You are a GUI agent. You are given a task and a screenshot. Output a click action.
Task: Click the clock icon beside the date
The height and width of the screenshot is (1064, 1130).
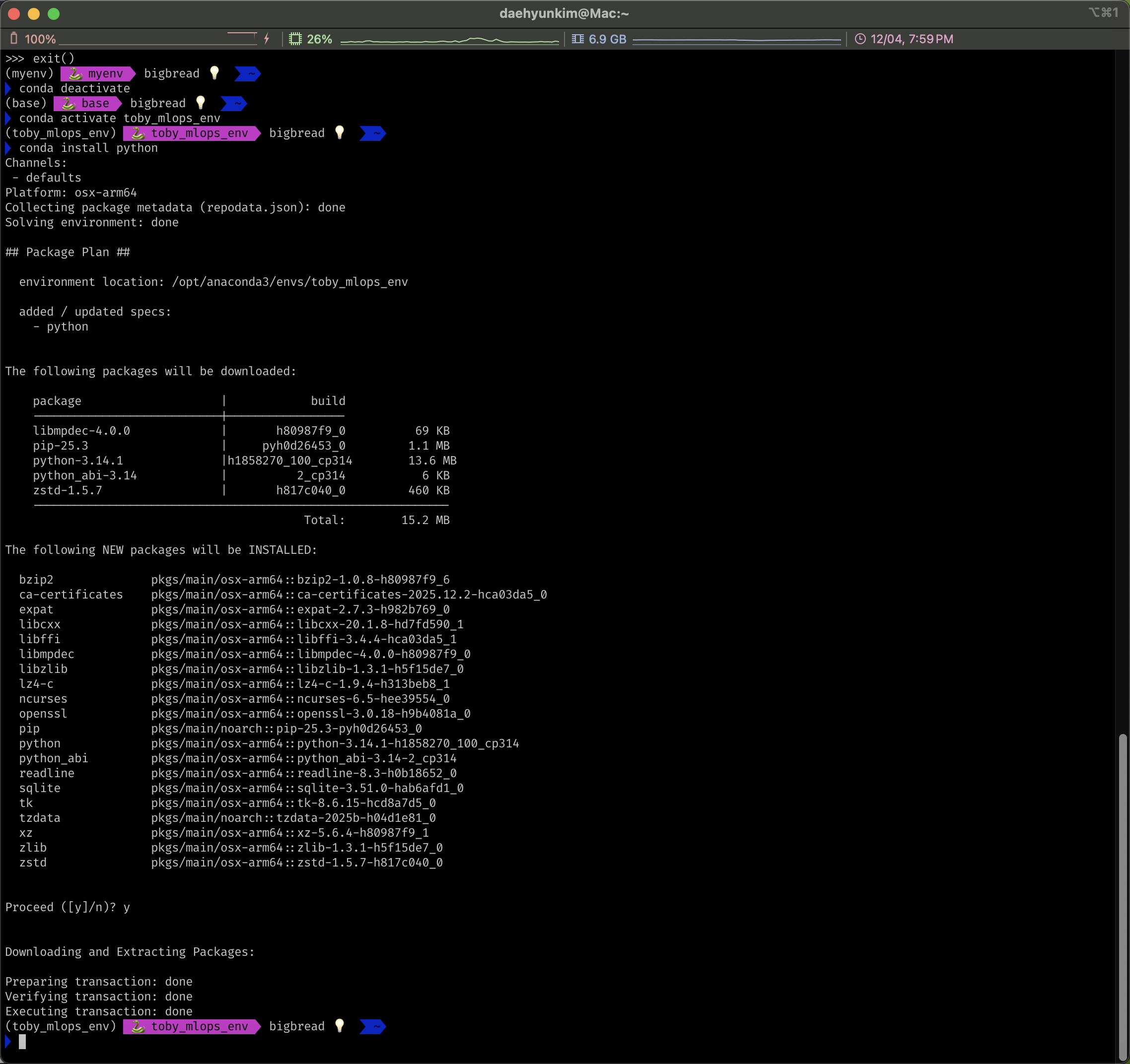pyautogui.click(x=860, y=39)
